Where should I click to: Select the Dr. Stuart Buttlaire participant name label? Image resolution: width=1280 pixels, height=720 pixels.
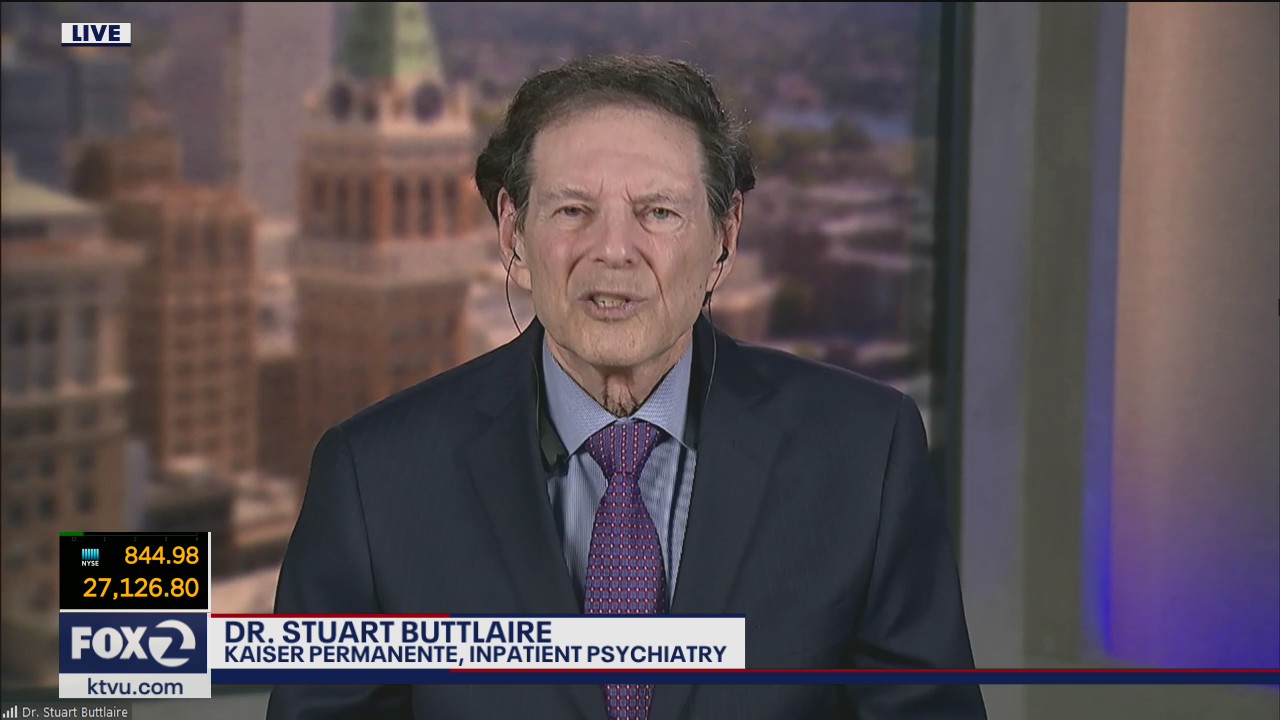pos(75,712)
